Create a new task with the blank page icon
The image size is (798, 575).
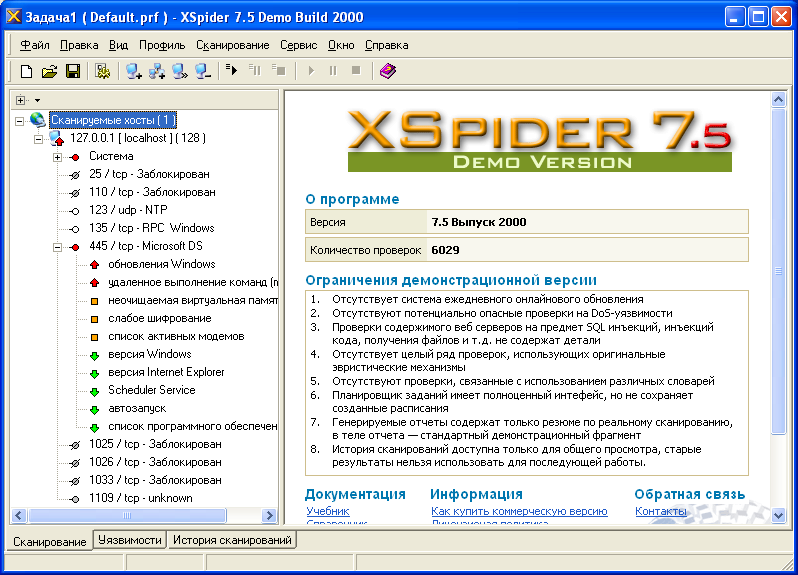tap(26, 71)
